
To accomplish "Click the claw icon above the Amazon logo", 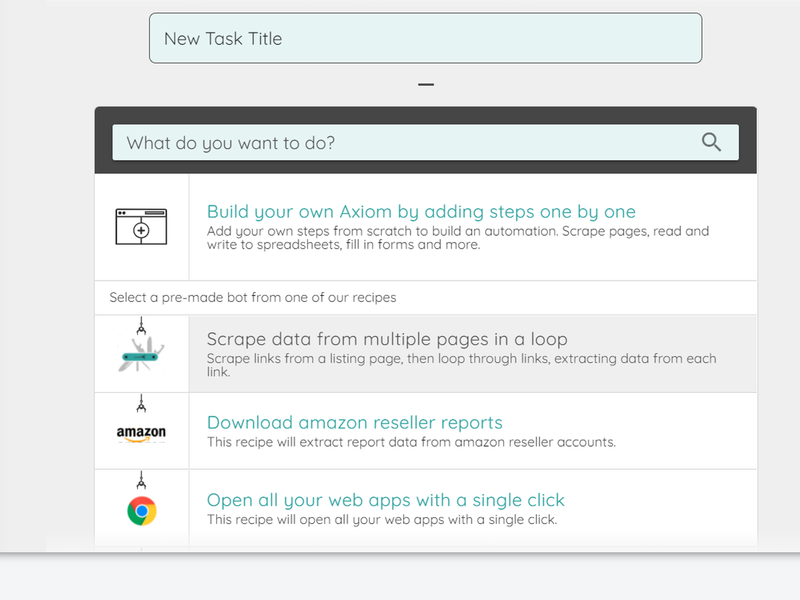I will [141, 403].
